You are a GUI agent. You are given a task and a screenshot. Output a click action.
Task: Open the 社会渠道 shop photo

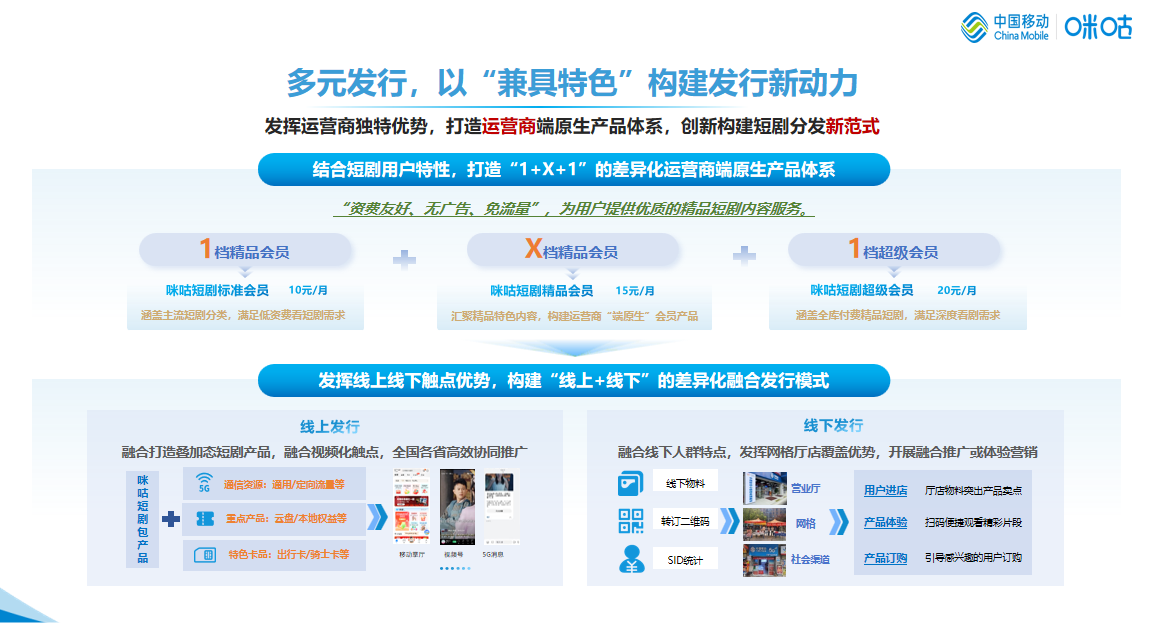[x=764, y=560]
